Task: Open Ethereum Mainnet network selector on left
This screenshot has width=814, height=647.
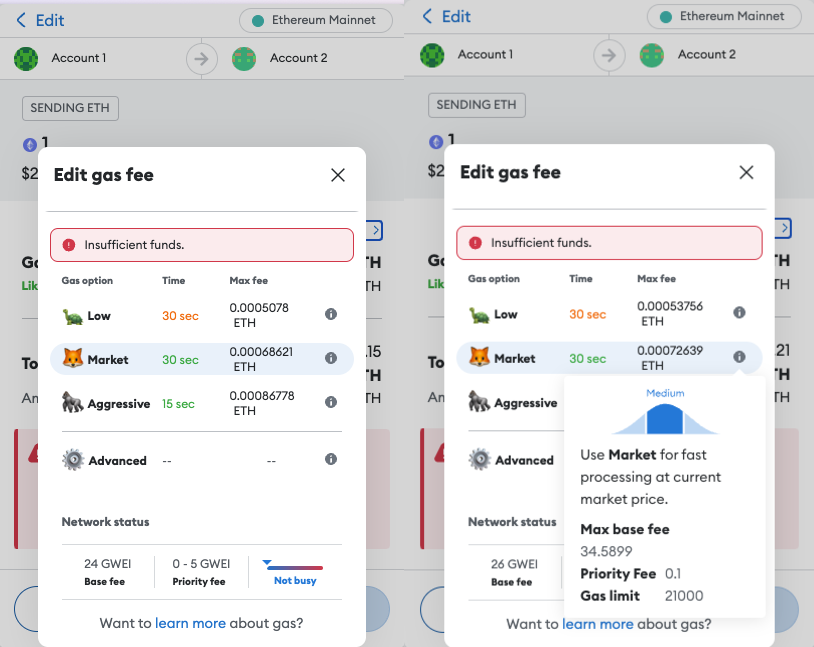Action: (315, 20)
